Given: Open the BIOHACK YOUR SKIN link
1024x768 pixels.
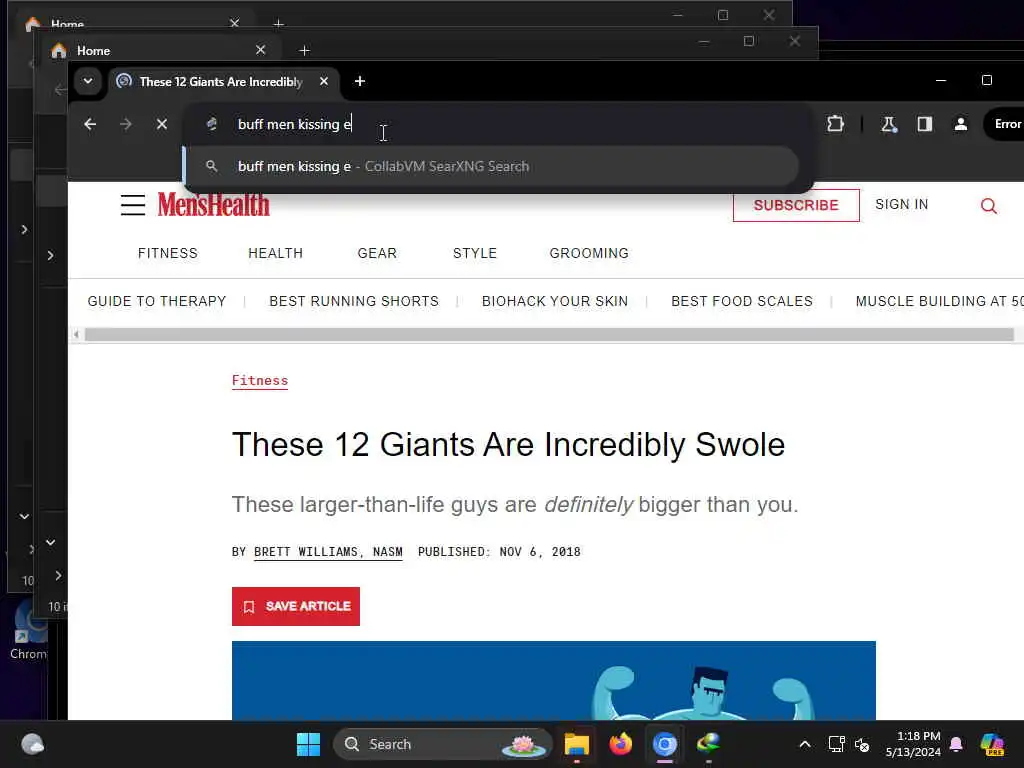Looking at the screenshot, I should 555,301.
